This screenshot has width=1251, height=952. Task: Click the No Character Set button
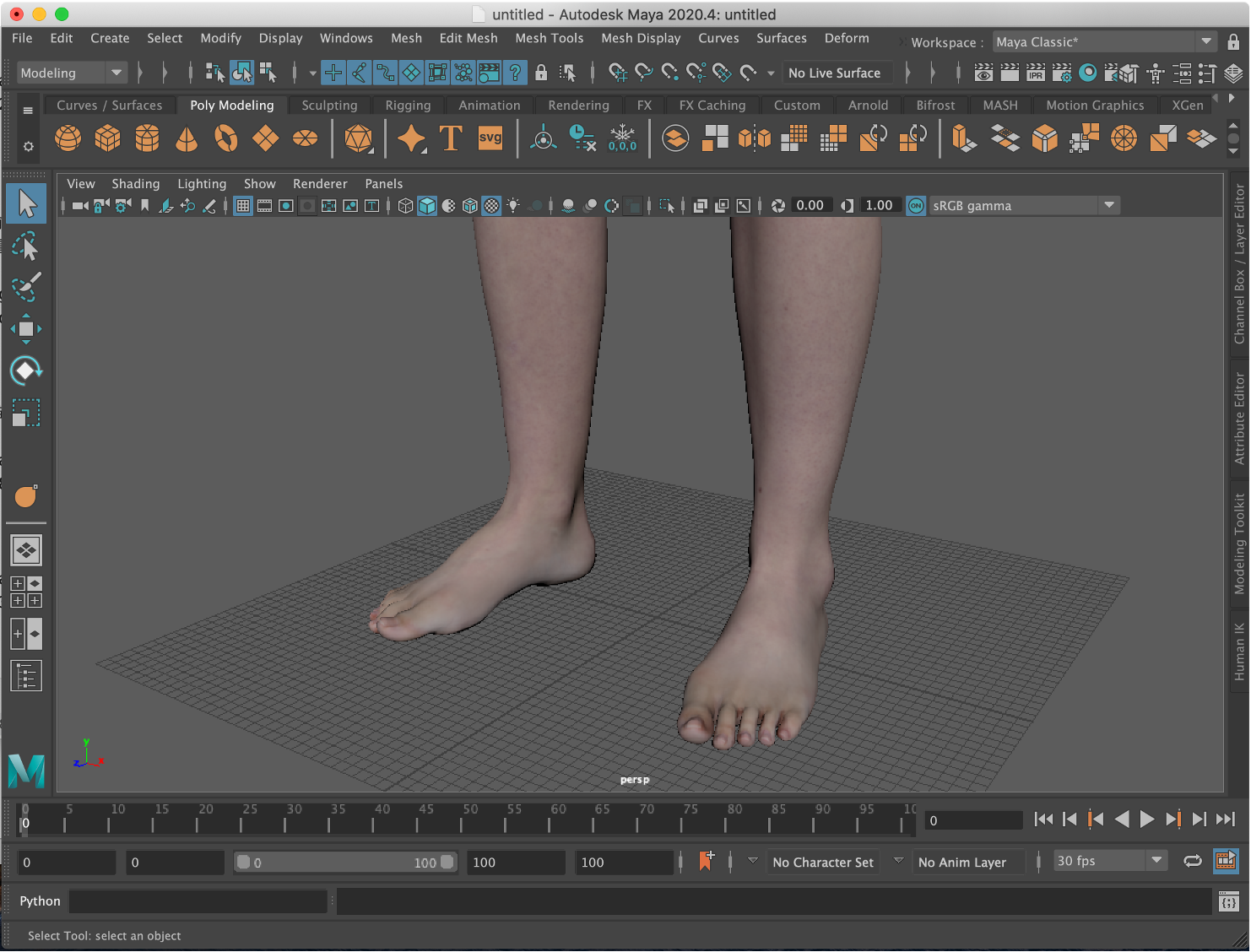[822, 863]
